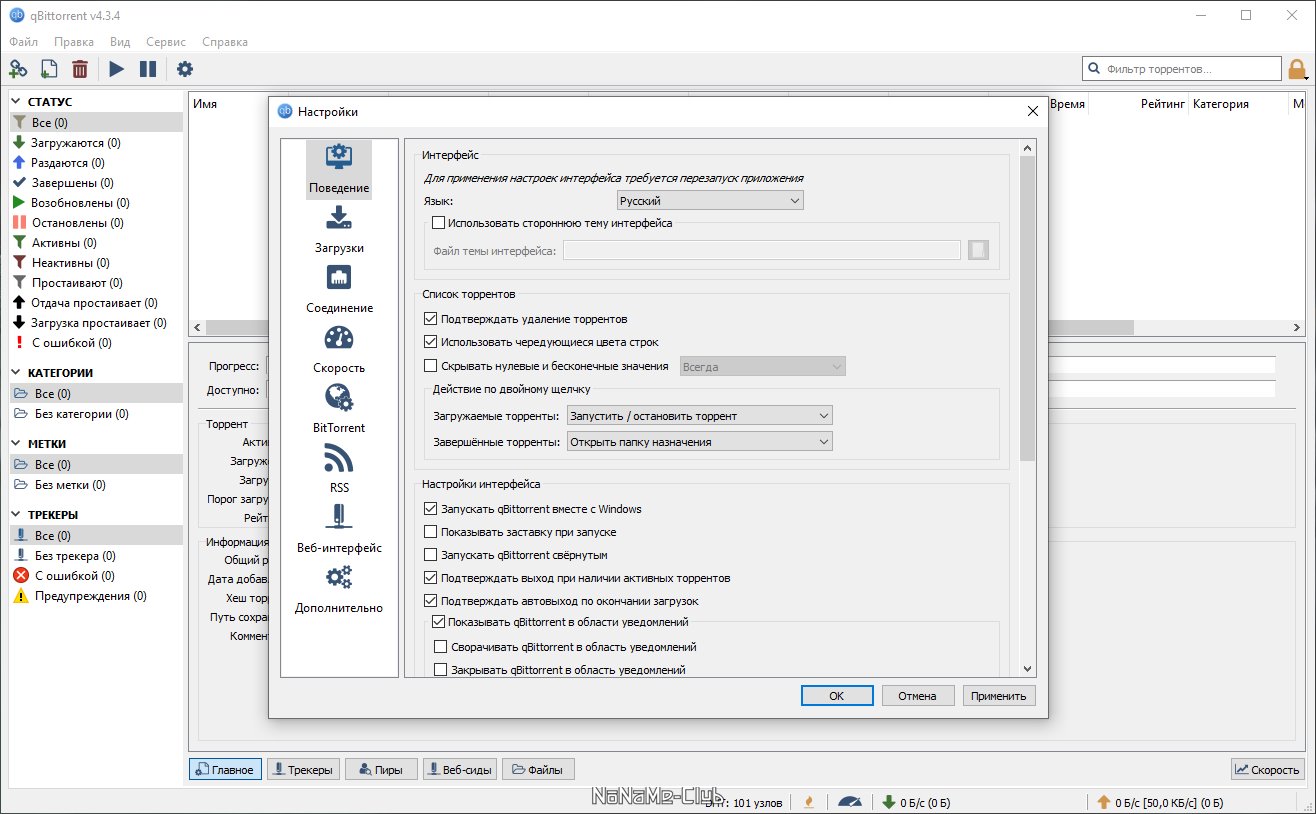Open the RSS settings section icon
The width and height of the screenshot is (1316, 814).
click(x=339, y=458)
